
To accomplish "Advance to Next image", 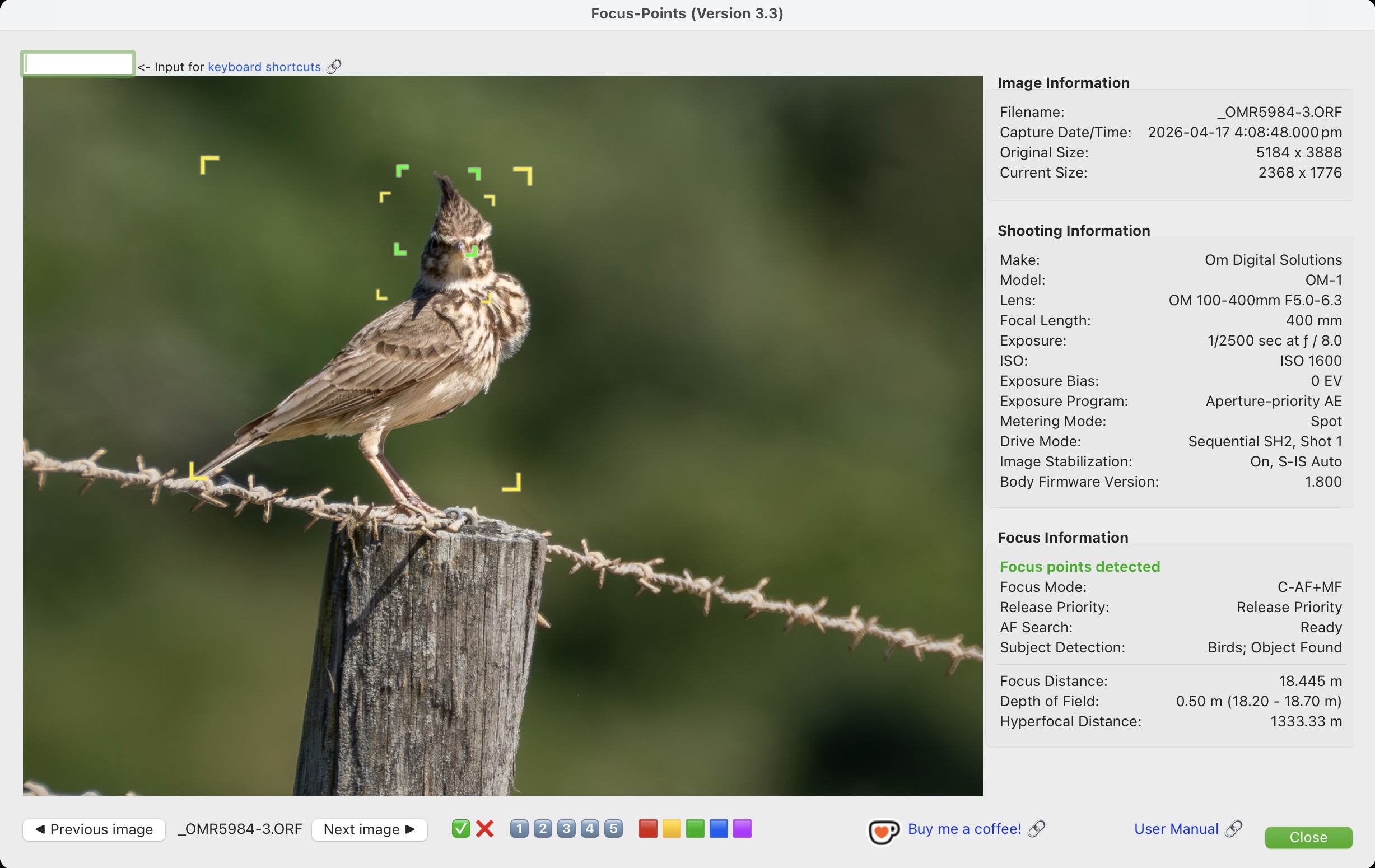I will pyautogui.click(x=369, y=829).
